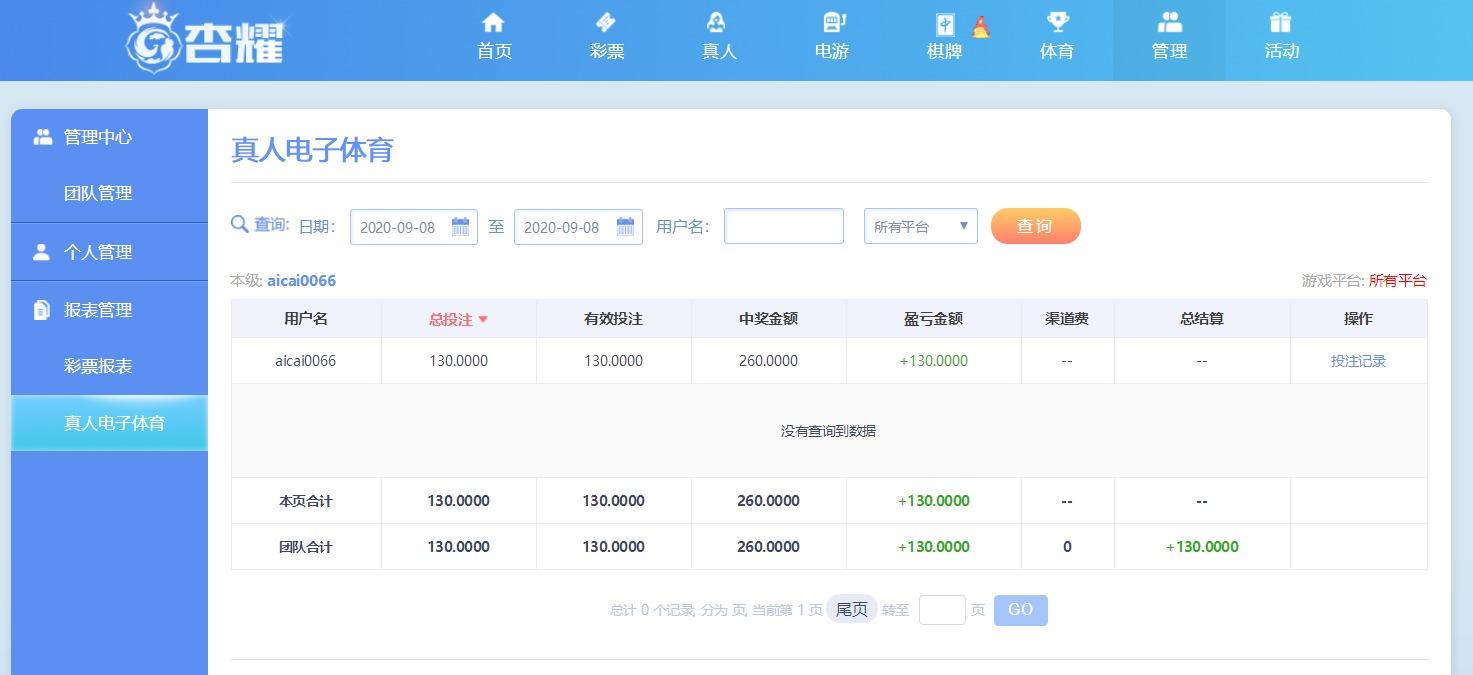This screenshot has height=675, width=1473.
Task: Open the end date calendar icon
Action: [x=625, y=226]
